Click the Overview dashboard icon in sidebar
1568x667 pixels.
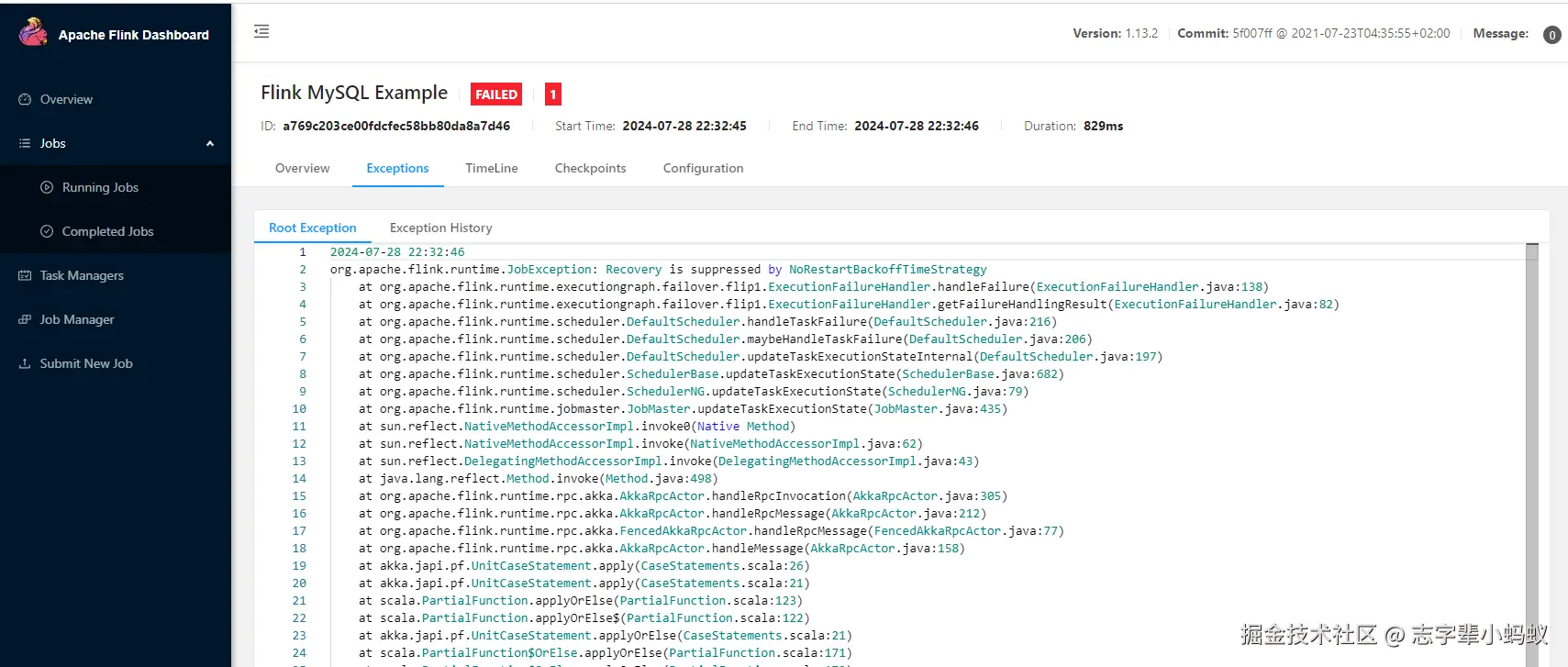point(25,99)
